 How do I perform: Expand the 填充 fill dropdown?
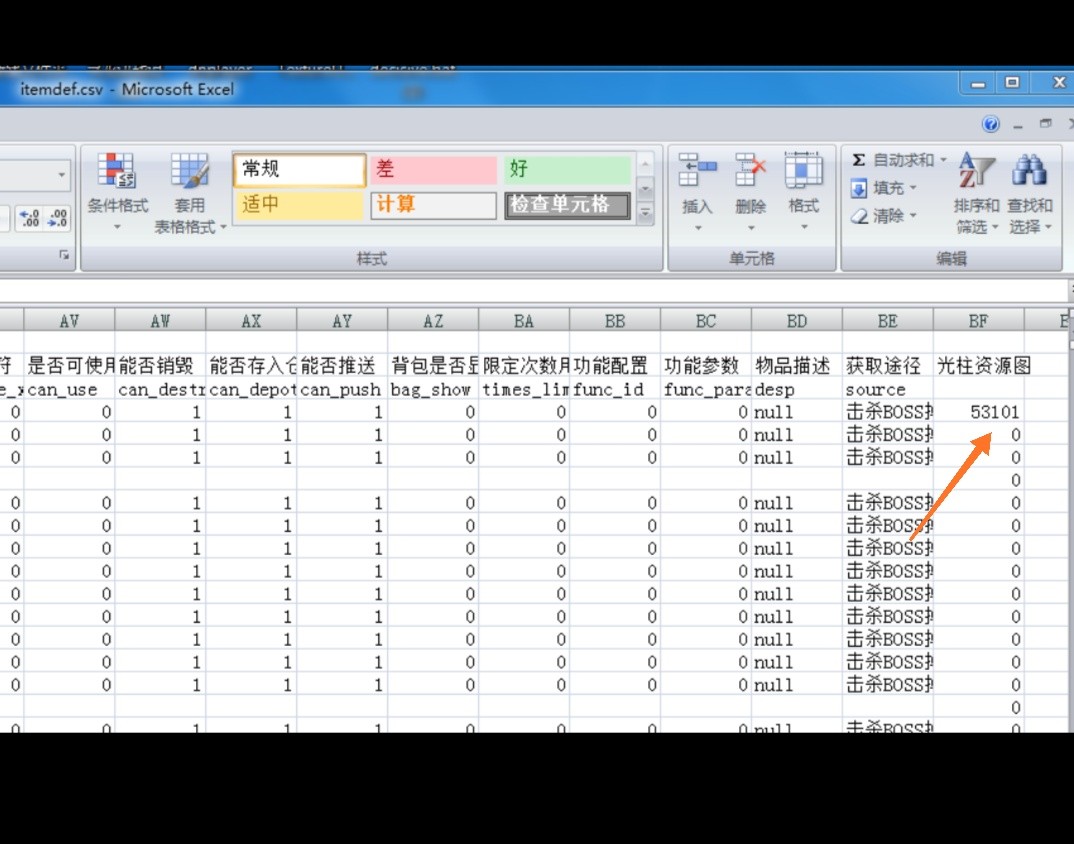913,188
